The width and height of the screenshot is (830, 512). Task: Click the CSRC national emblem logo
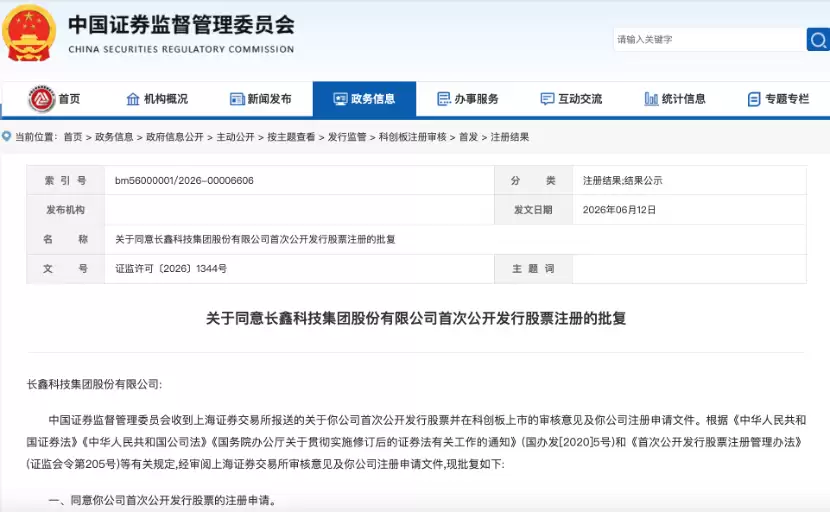(x=29, y=33)
